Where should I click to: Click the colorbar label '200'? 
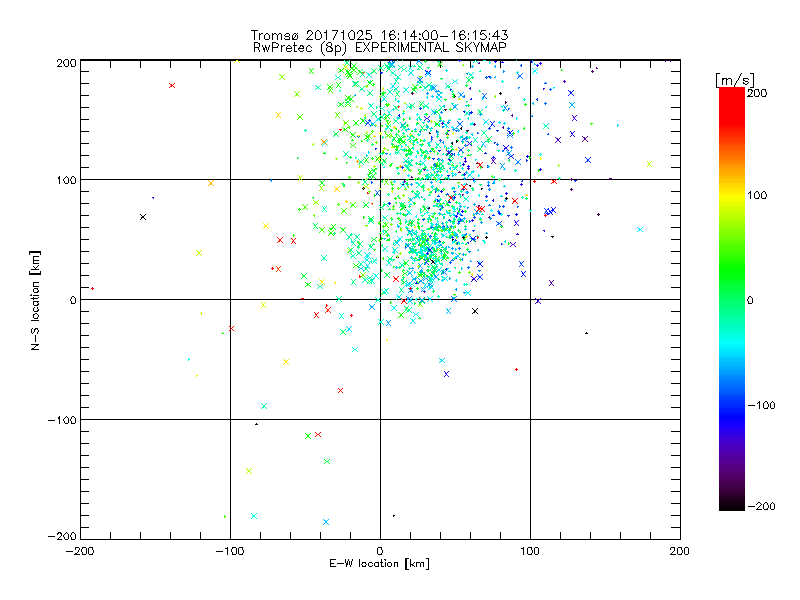click(x=757, y=93)
